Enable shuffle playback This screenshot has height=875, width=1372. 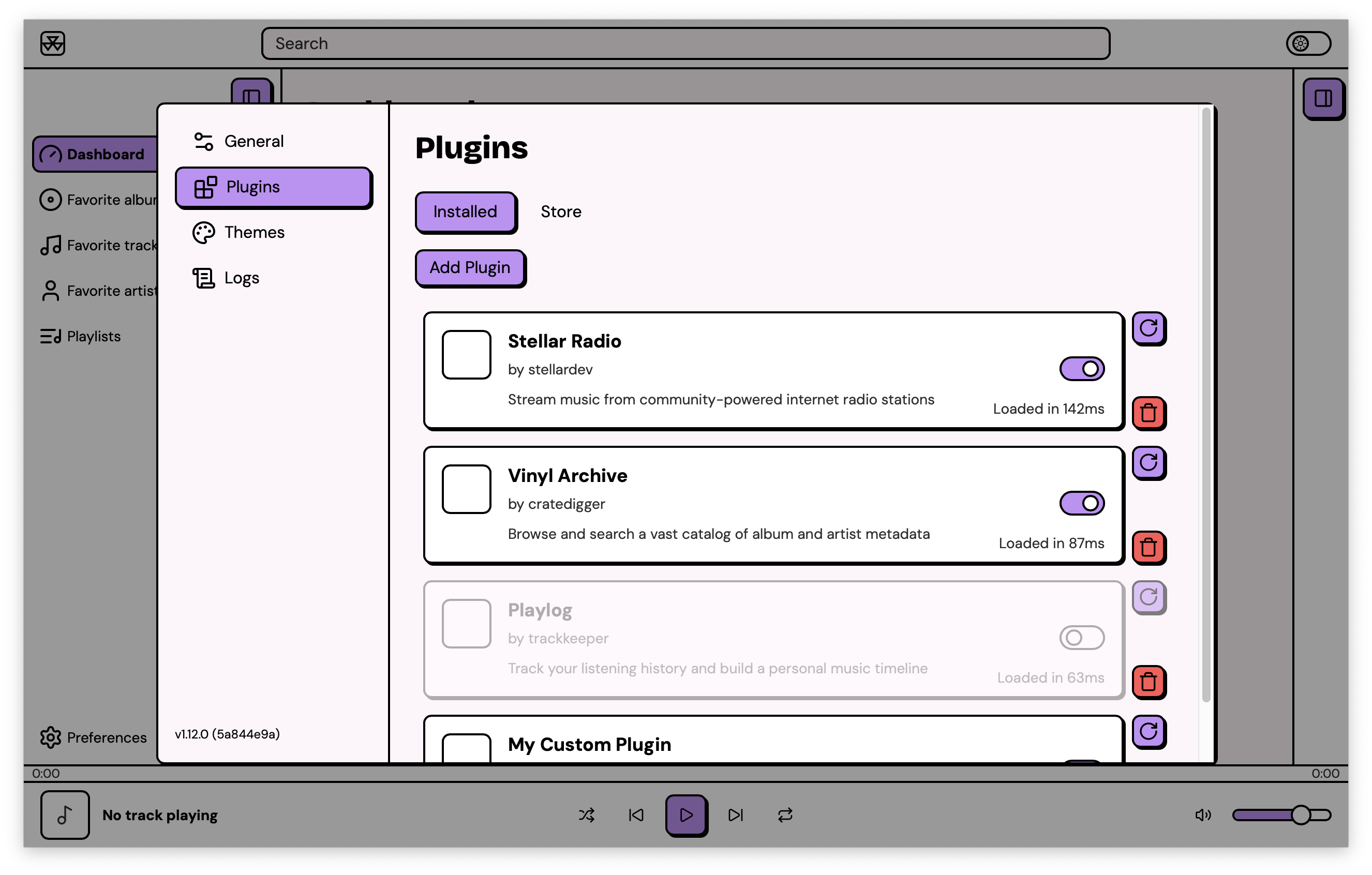pyautogui.click(x=587, y=815)
